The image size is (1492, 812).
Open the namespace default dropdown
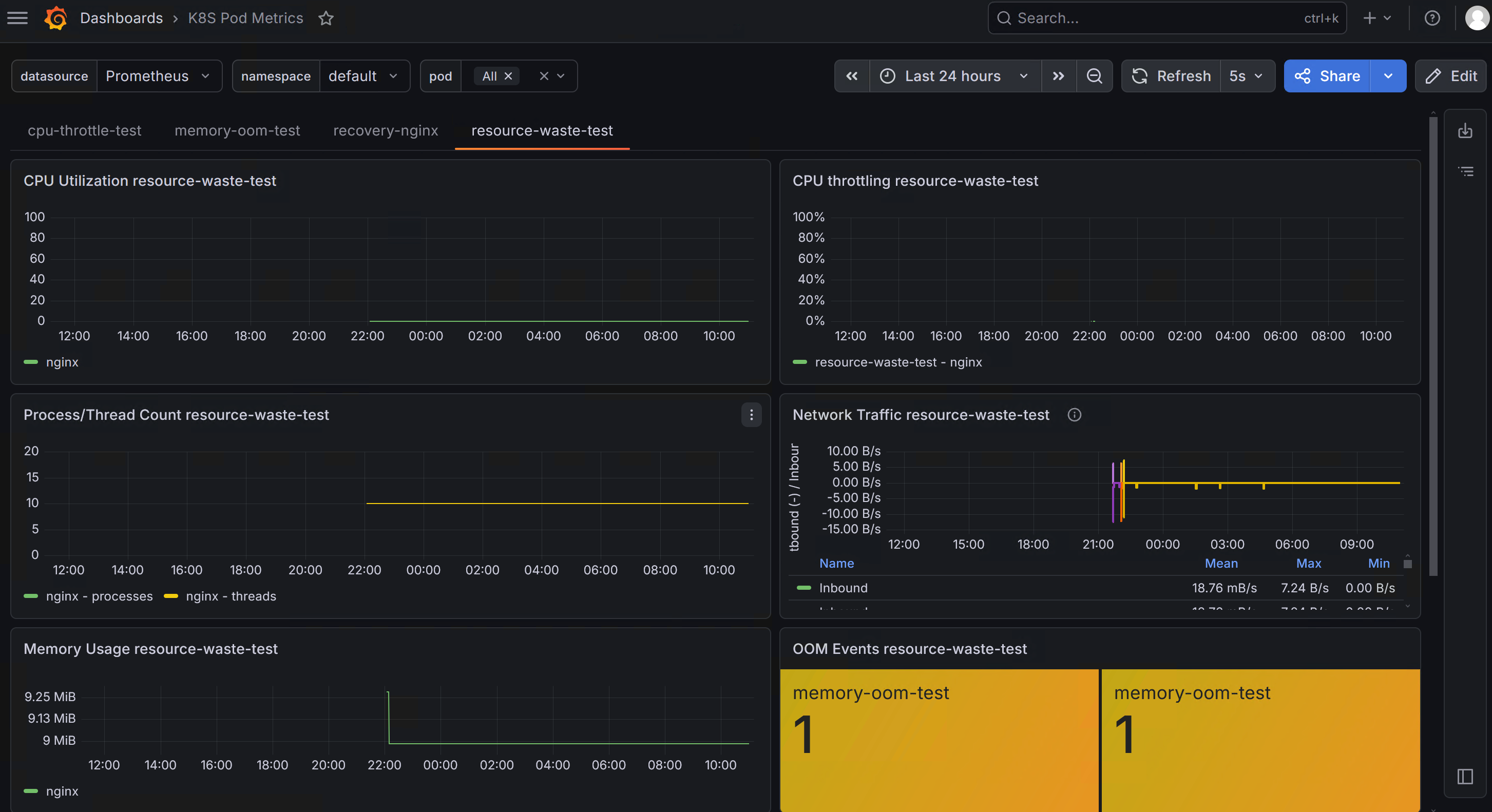tap(364, 76)
